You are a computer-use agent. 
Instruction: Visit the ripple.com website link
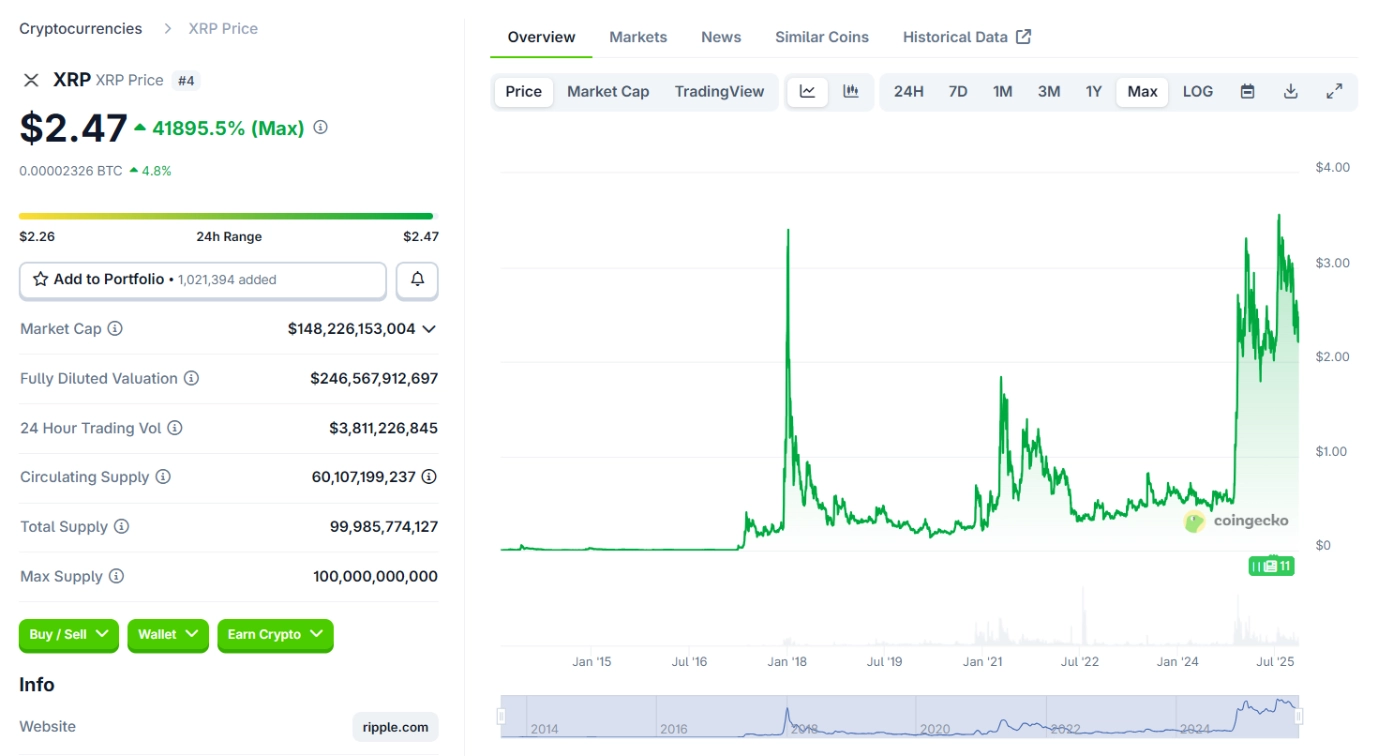pyautogui.click(x=395, y=726)
